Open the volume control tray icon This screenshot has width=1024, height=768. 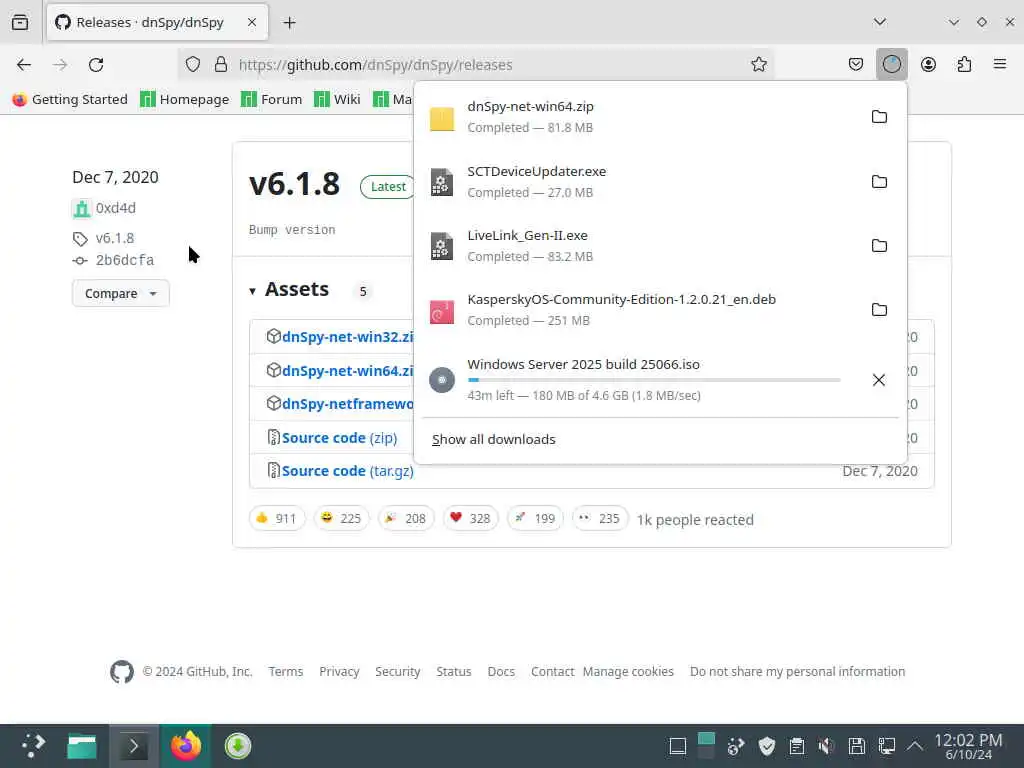click(x=826, y=746)
